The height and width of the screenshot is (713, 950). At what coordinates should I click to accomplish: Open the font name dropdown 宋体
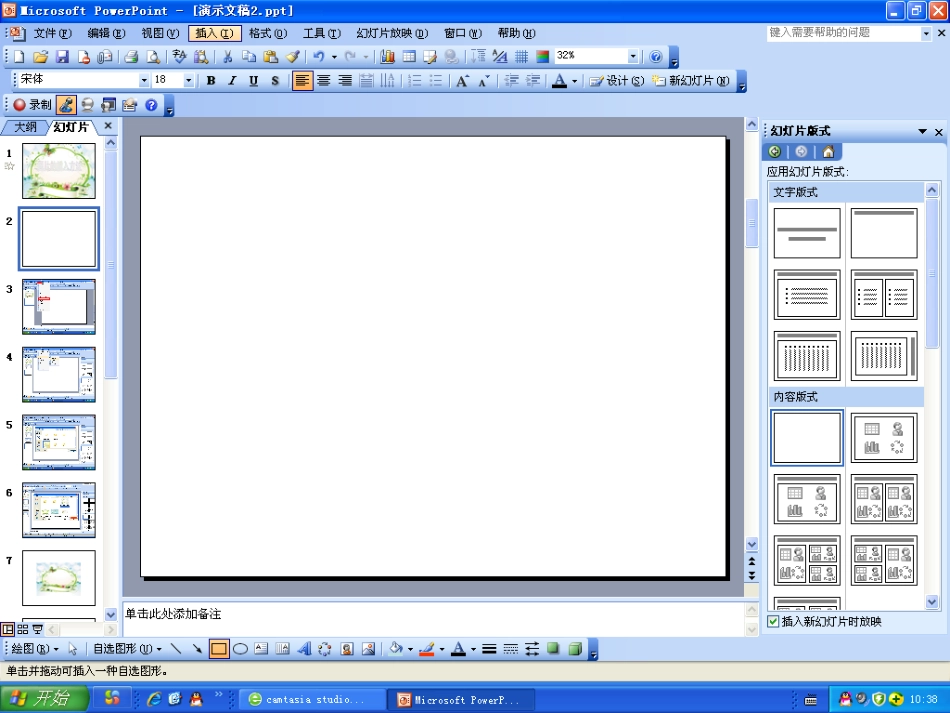click(84, 79)
